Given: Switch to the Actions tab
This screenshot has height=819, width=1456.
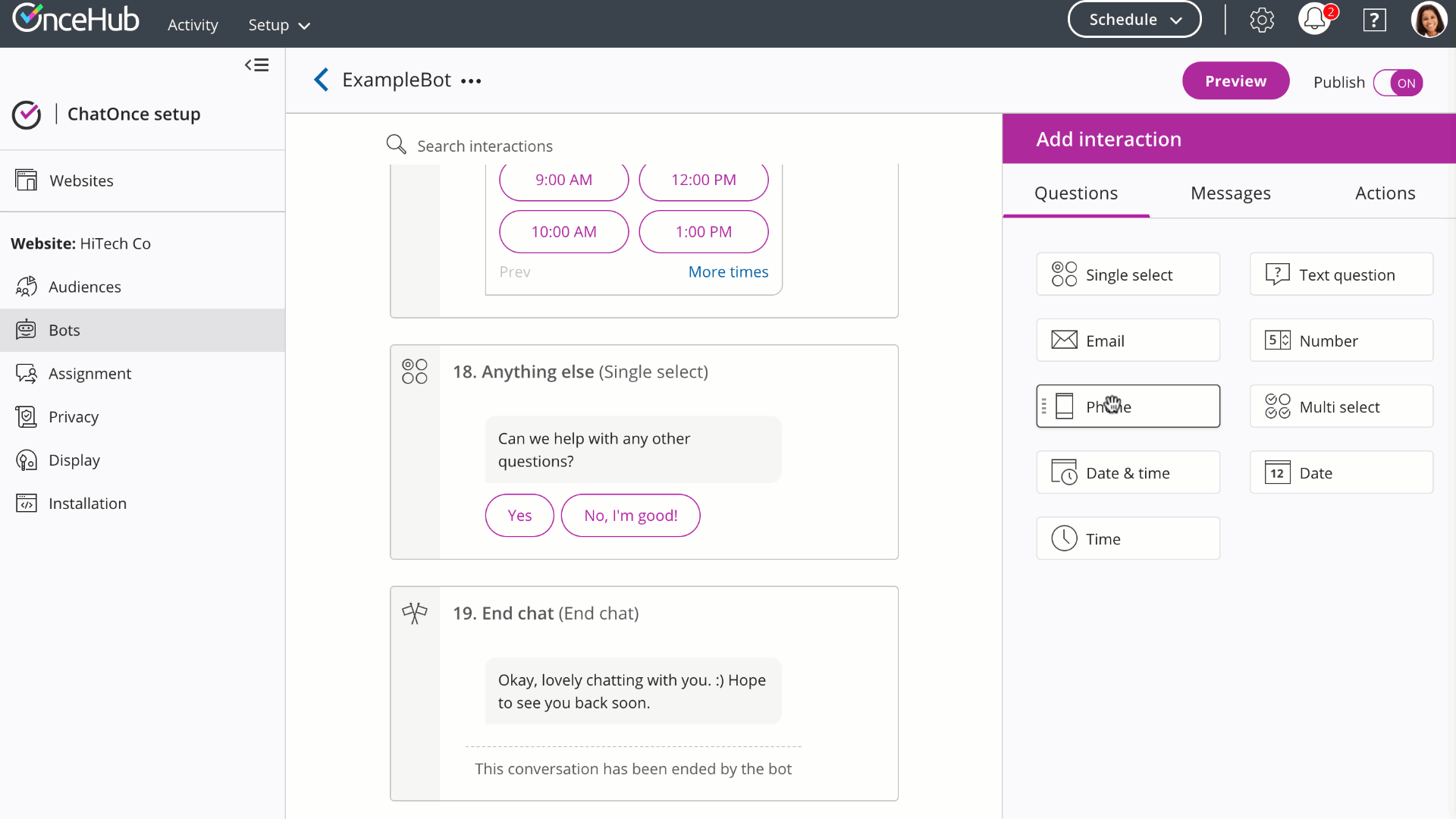Looking at the screenshot, I should coord(1385,193).
